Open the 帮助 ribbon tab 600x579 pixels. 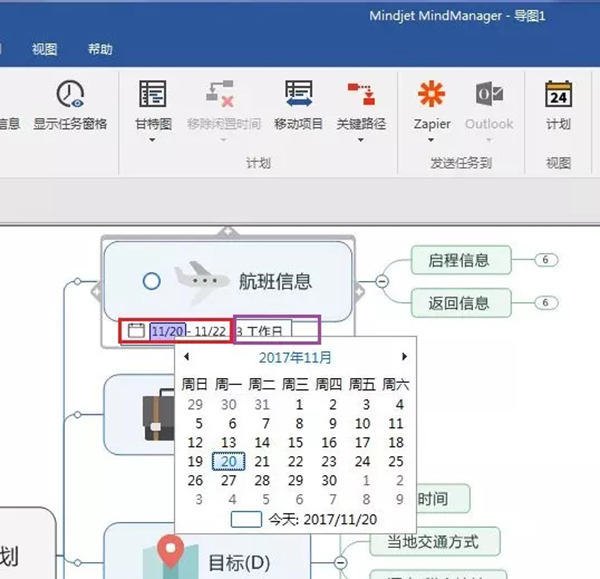point(100,49)
